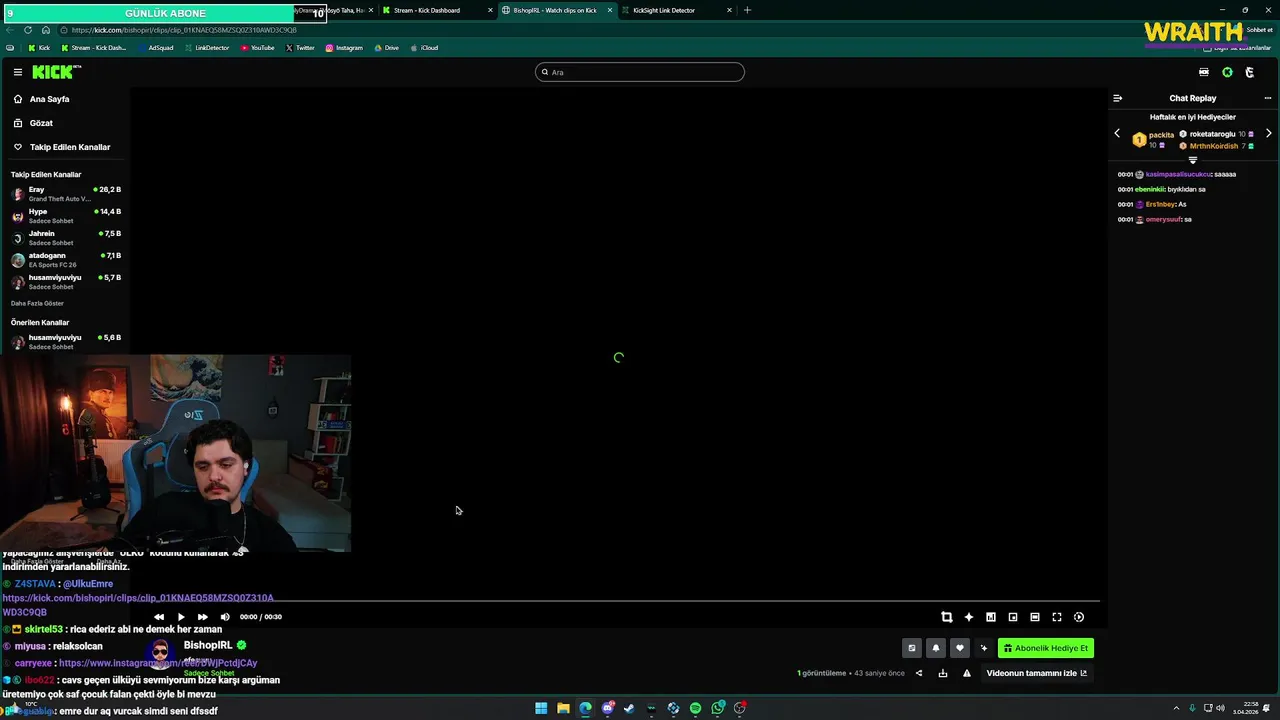Expand weekly gifters list chevron
1280x720 pixels.
pos(1192,160)
